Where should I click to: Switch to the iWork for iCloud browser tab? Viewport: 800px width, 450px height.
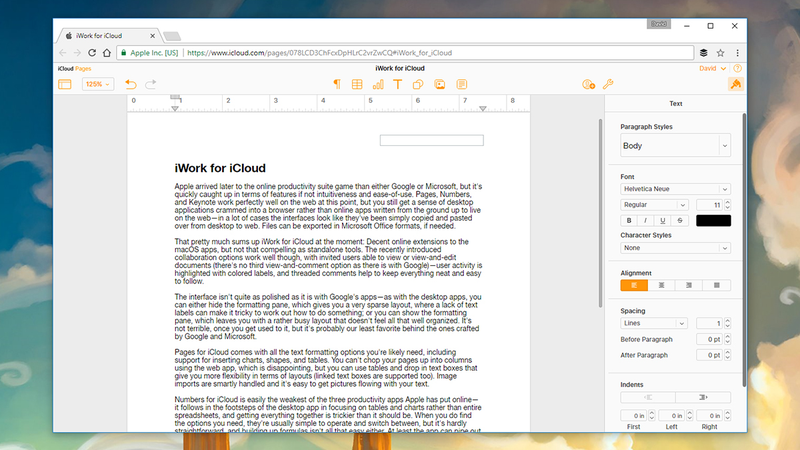pos(108,36)
